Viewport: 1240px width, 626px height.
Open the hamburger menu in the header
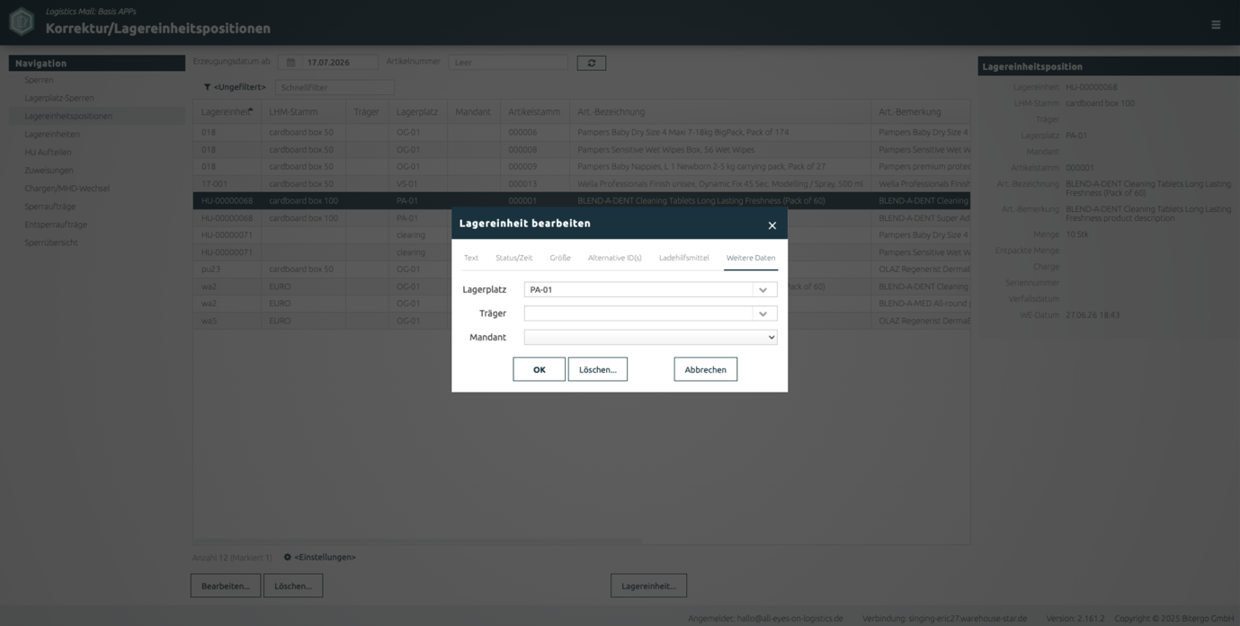pyautogui.click(x=1216, y=25)
